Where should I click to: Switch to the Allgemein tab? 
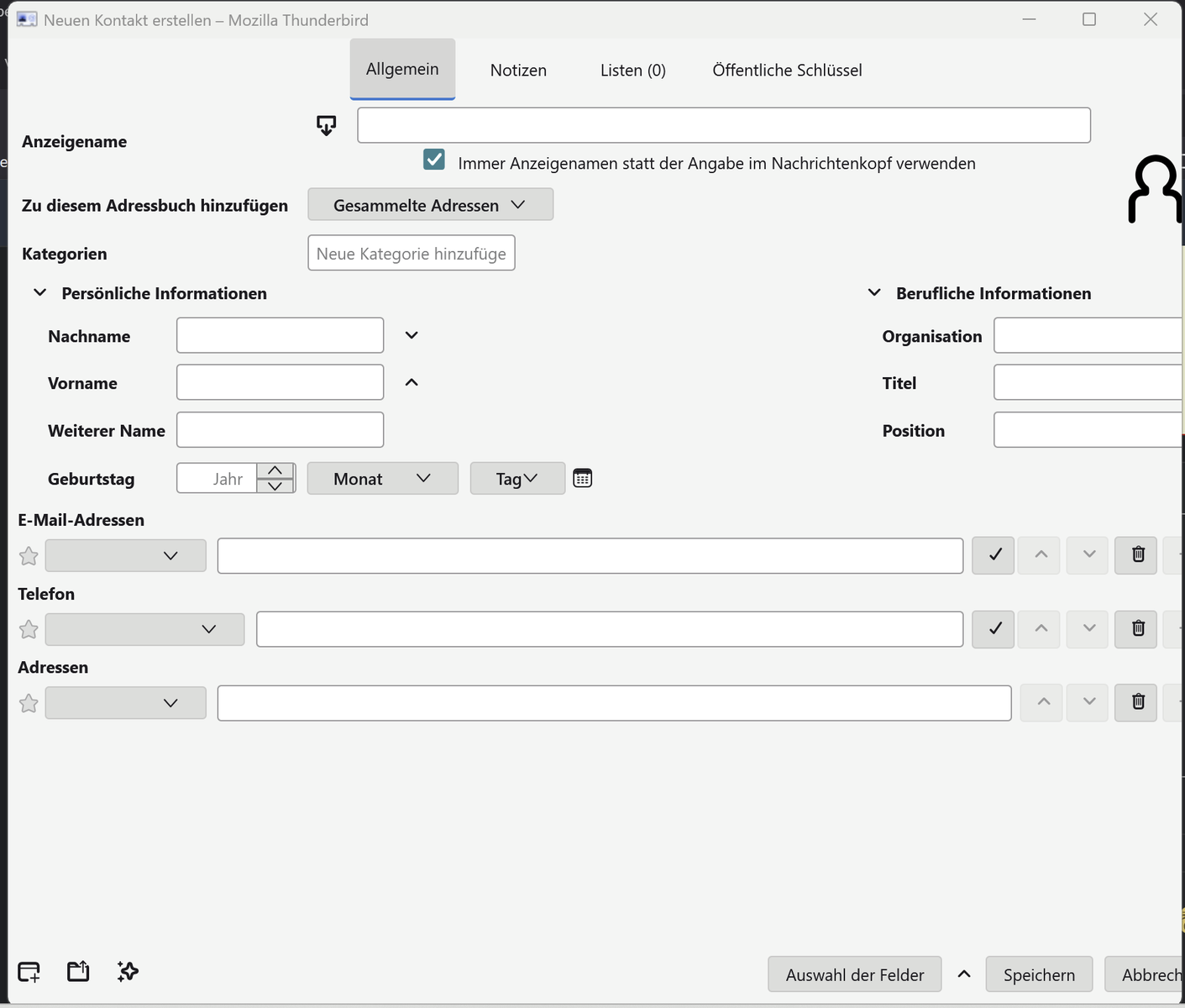402,69
